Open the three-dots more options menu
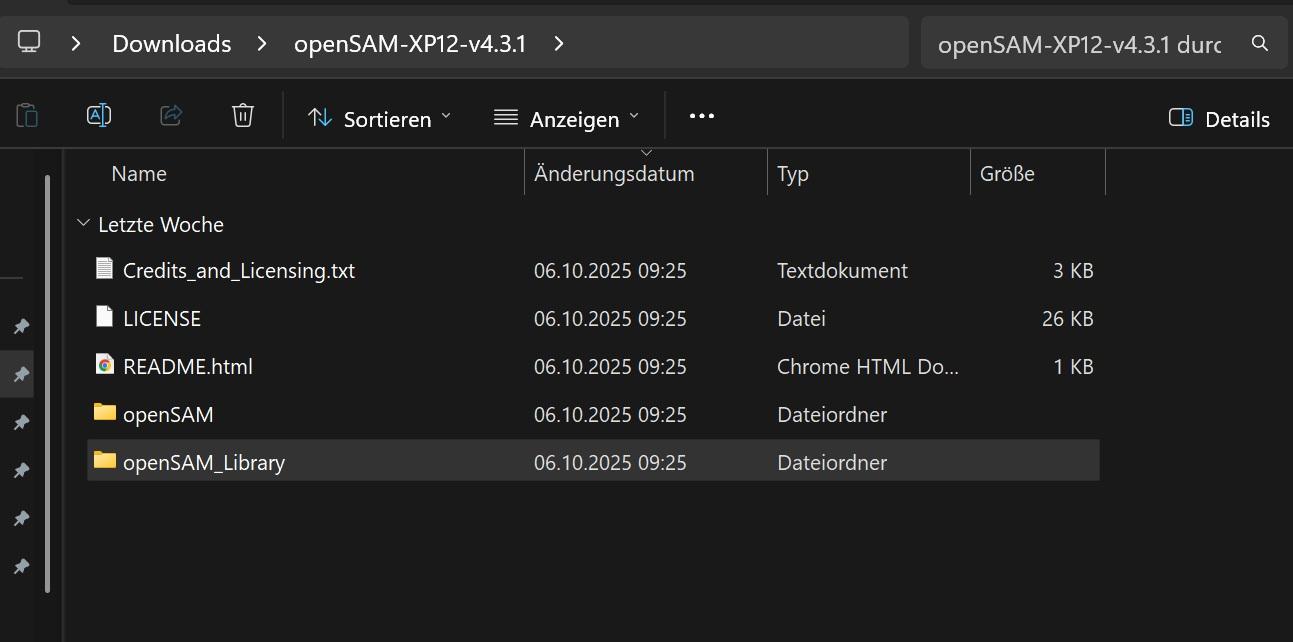This screenshot has height=642, width=1293. coord(702,117)
